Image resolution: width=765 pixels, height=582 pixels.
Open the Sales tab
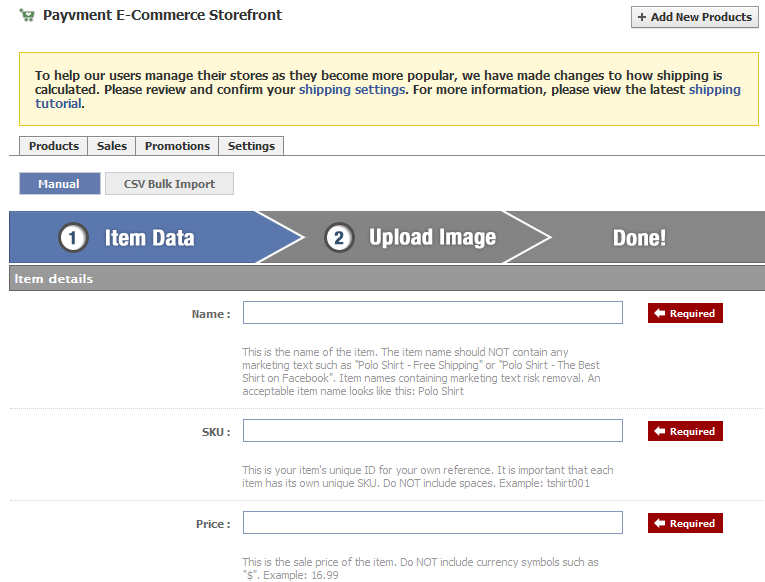click(x=112, y=146)
